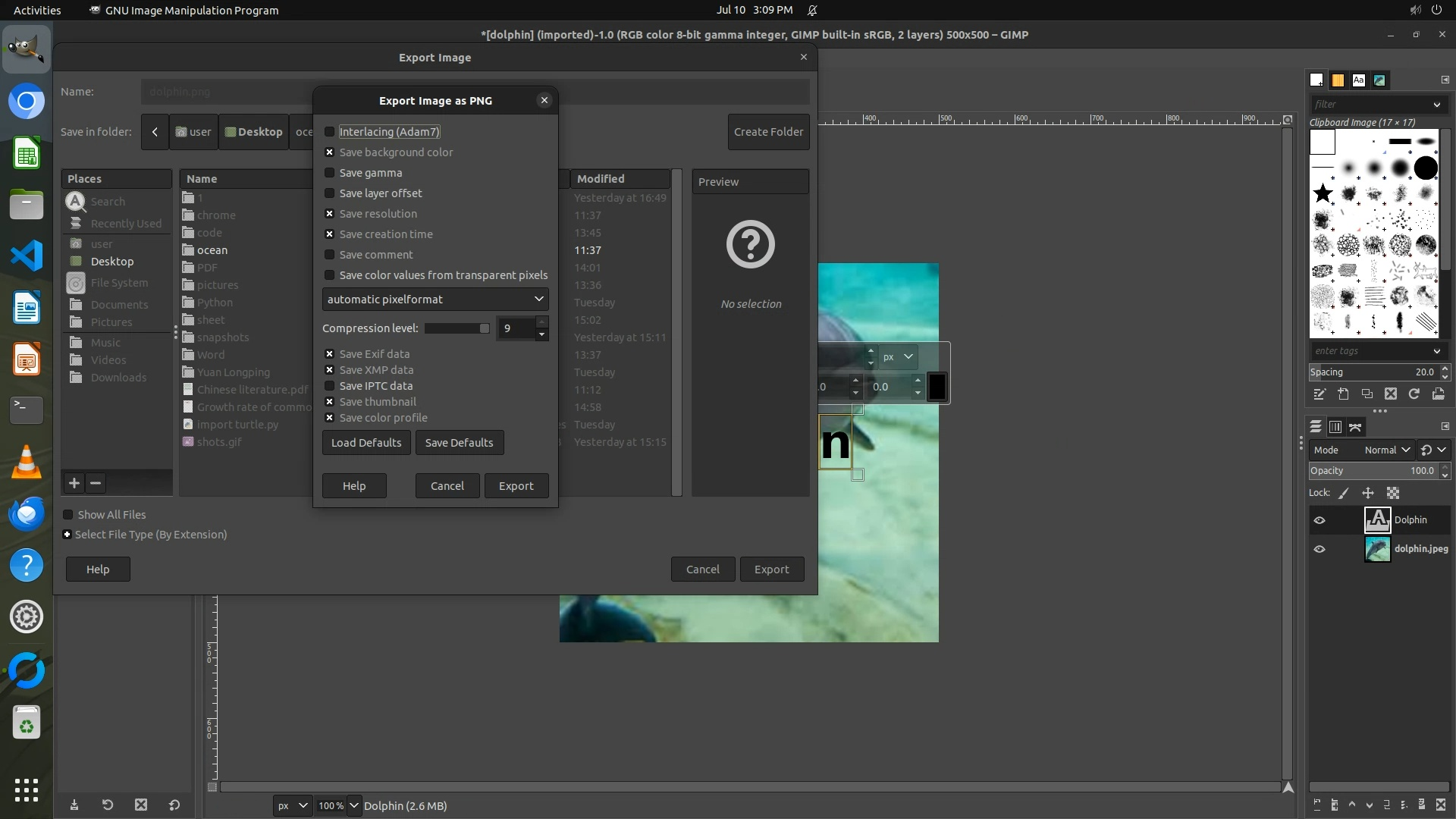Click lock position and size icon
1456x819 pixels.
1368,493
